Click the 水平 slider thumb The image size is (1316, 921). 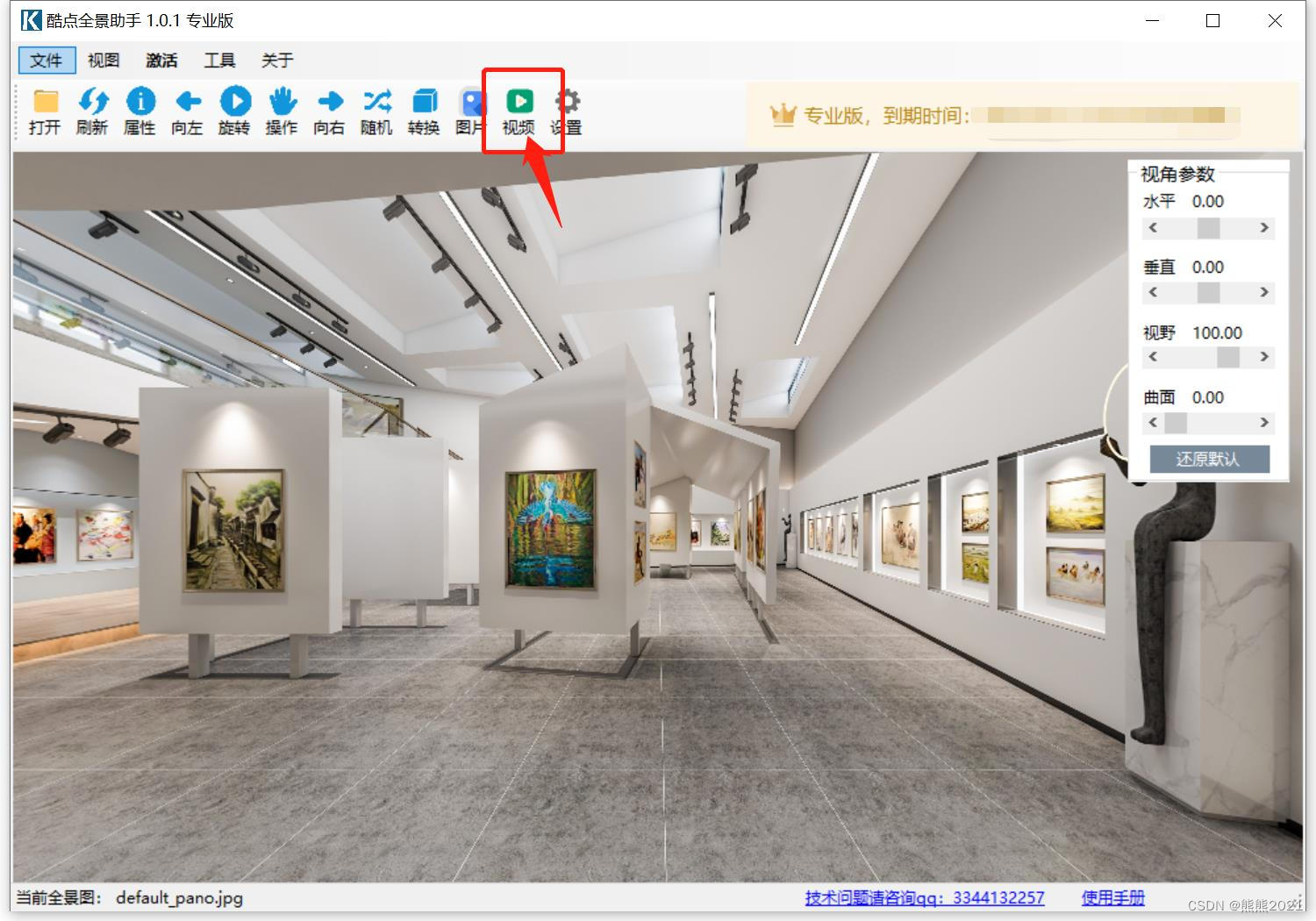coord(1208,228)
